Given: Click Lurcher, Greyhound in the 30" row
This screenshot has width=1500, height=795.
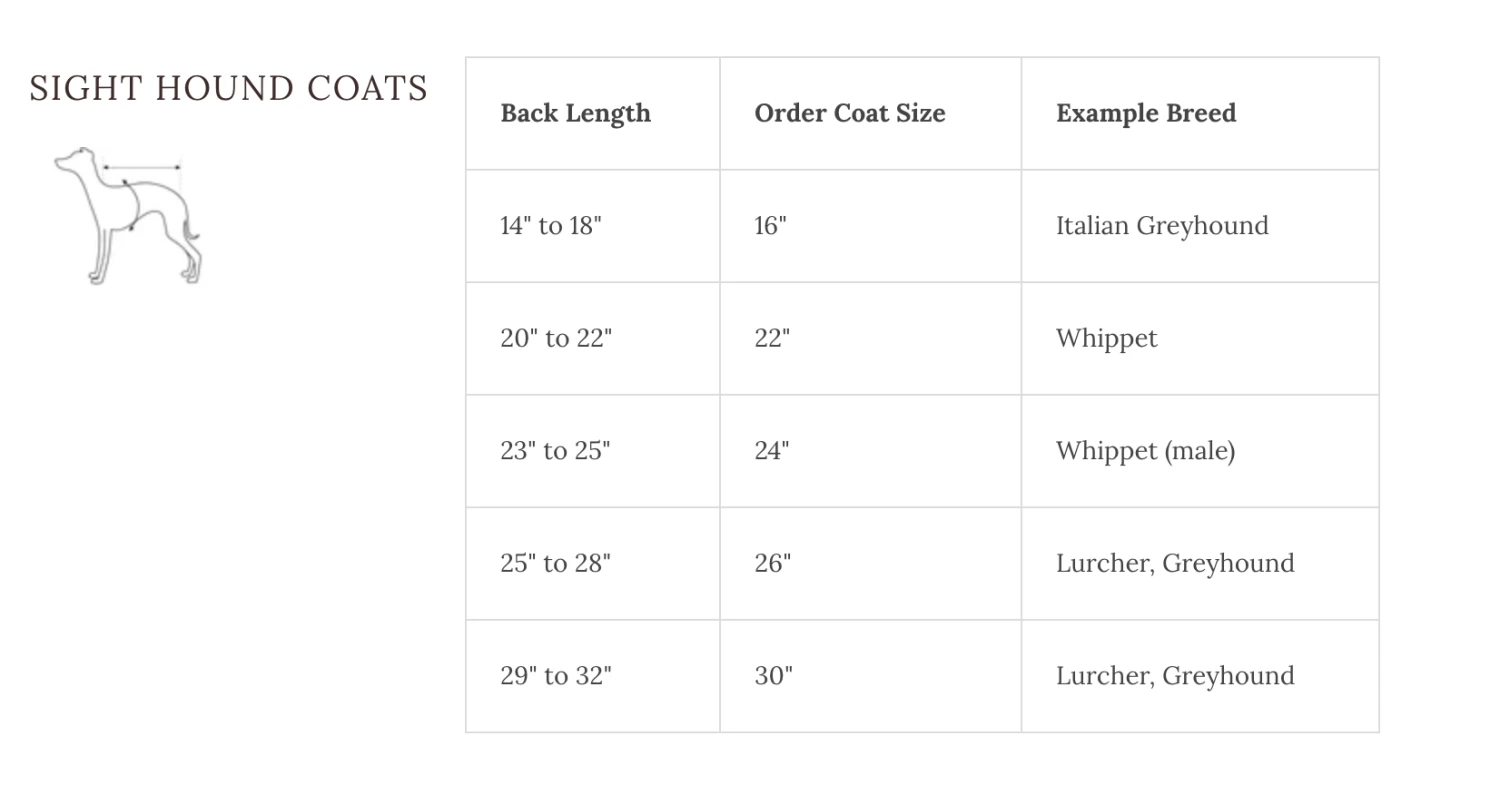Looking at the screenshot, I should coord(1175,676).
